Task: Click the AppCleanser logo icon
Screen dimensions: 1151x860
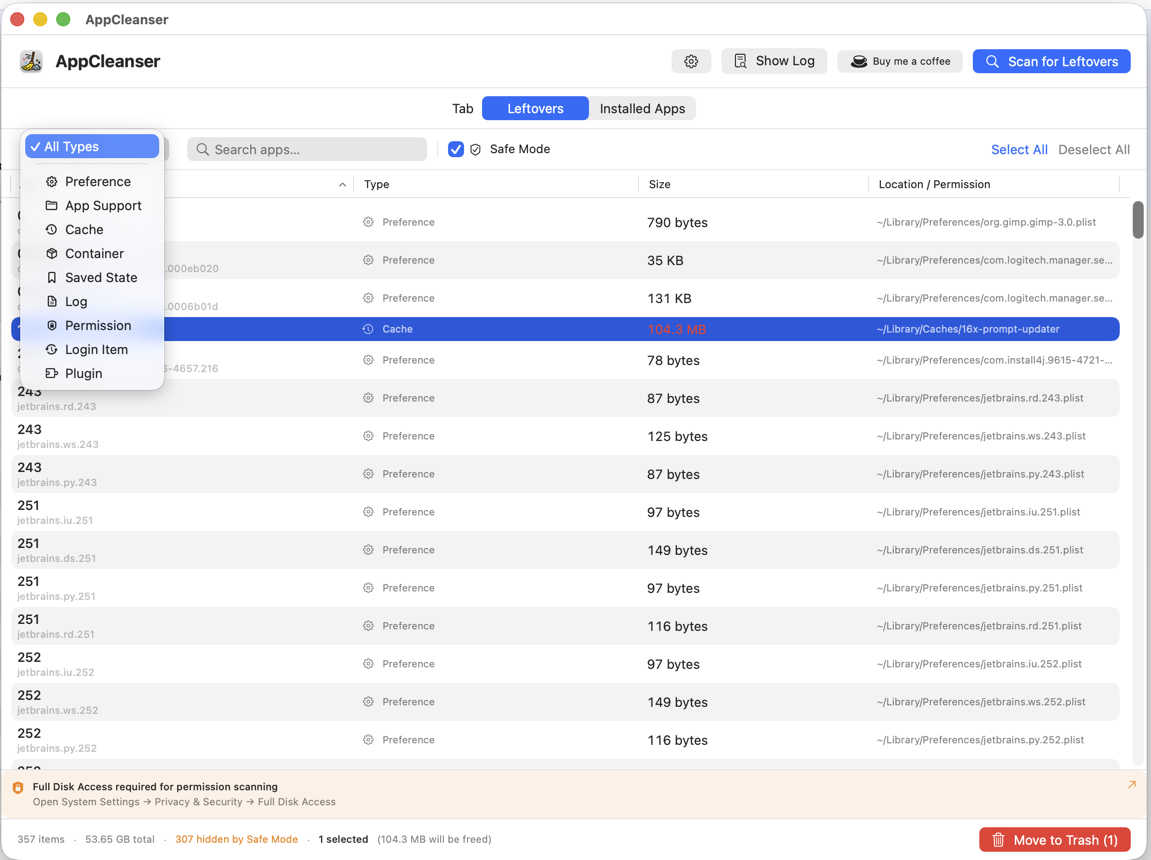Action: tap(31, 62)
